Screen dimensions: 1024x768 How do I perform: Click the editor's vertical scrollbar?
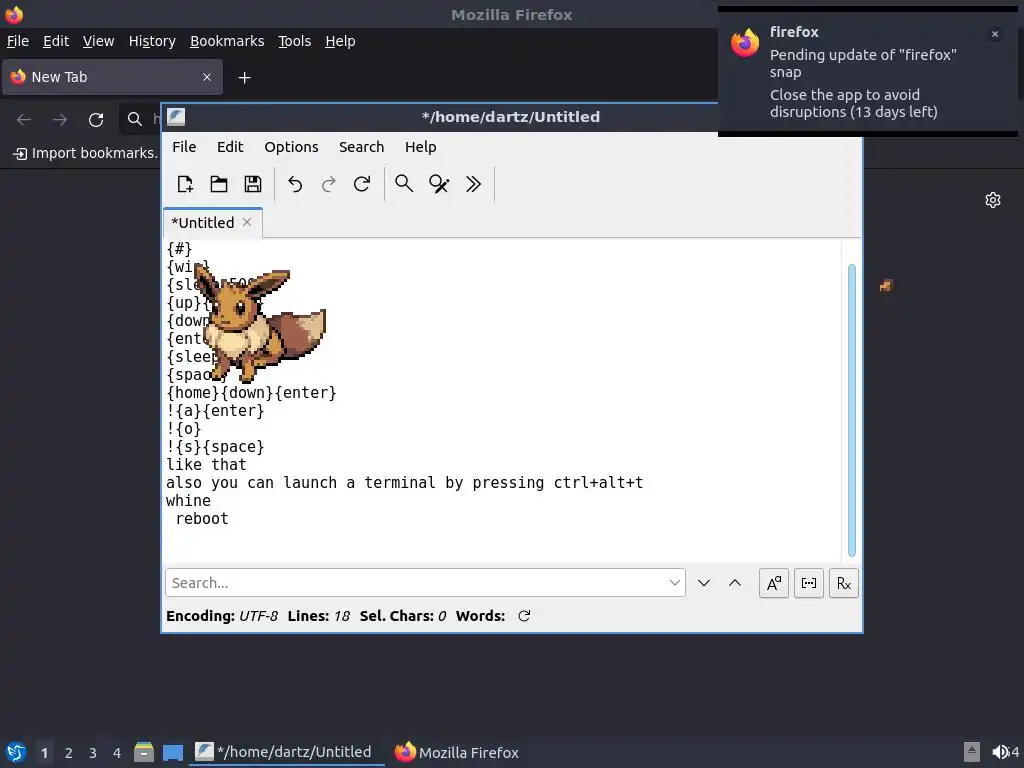[852, 410]
